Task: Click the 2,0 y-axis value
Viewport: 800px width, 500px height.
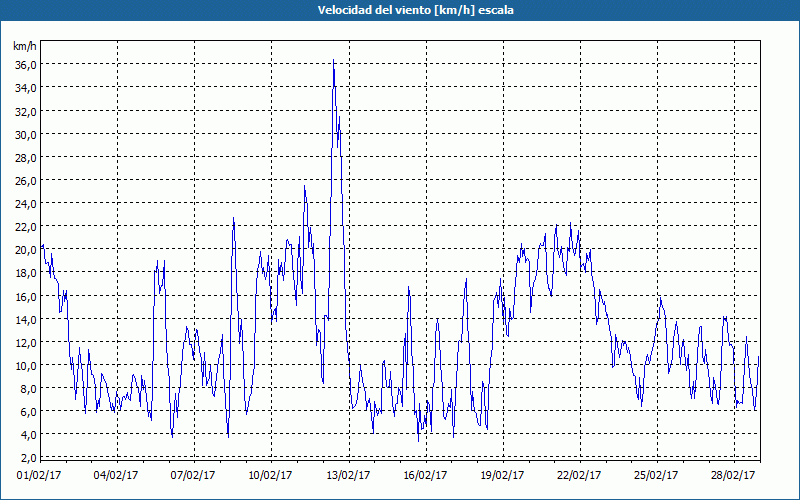Action: point(28,458)
